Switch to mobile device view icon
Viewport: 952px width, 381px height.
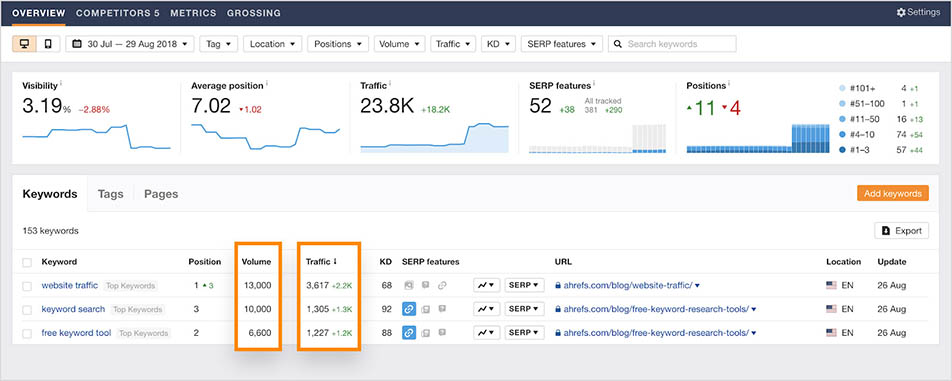[48, 44]
